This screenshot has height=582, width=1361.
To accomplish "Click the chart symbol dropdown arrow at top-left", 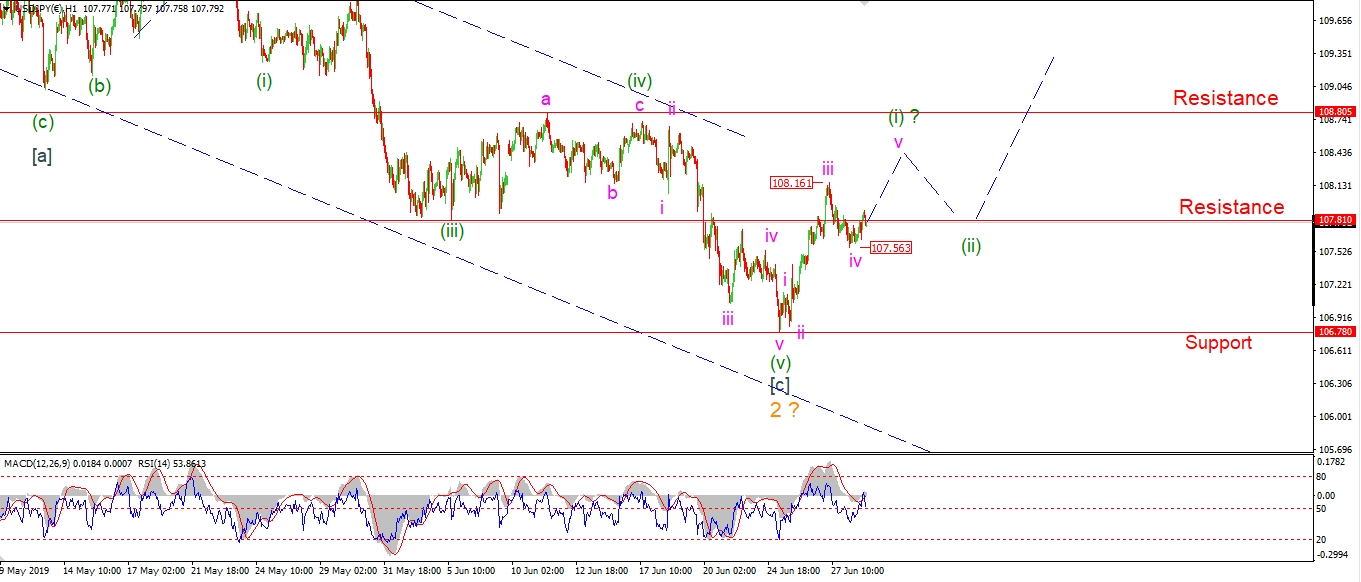I will click(x=5, y=9).
